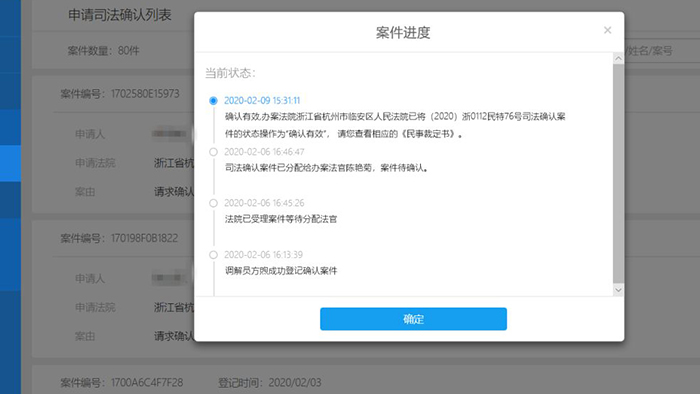The width and height of the screenshot is (700, 394).
Task: Click the 案件进度 dialog title
Action: coord(403,33)
